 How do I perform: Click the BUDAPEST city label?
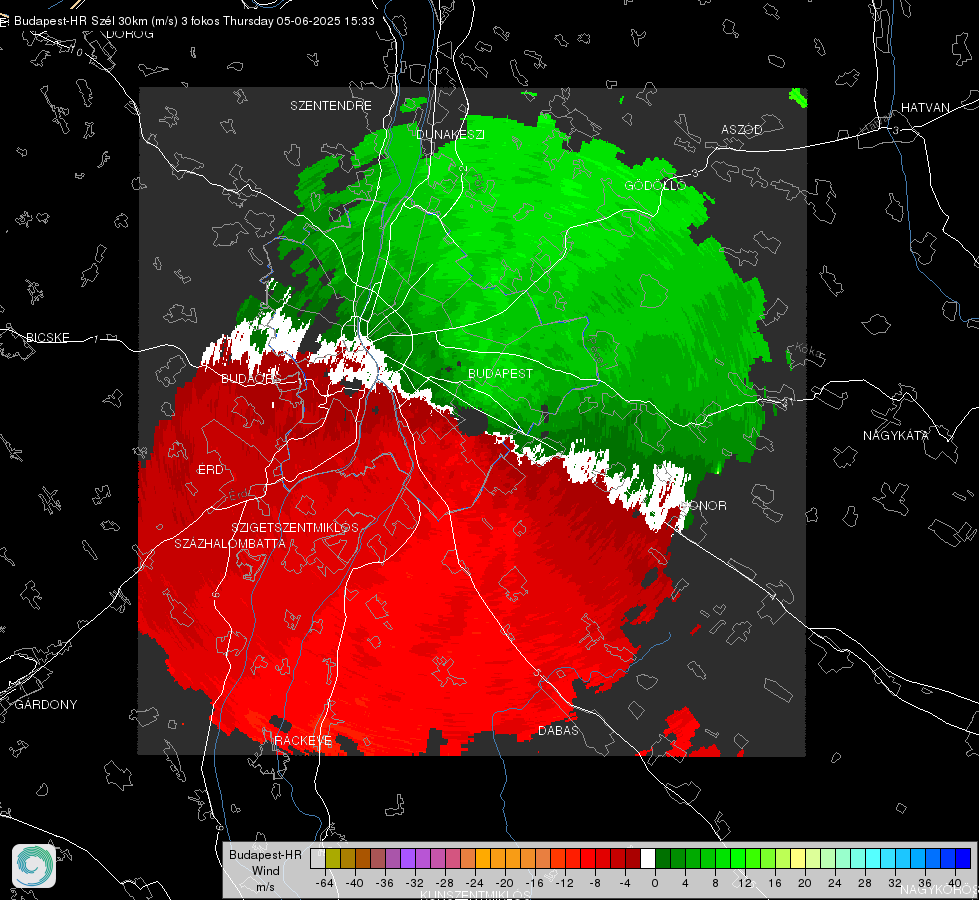(501, 373)
